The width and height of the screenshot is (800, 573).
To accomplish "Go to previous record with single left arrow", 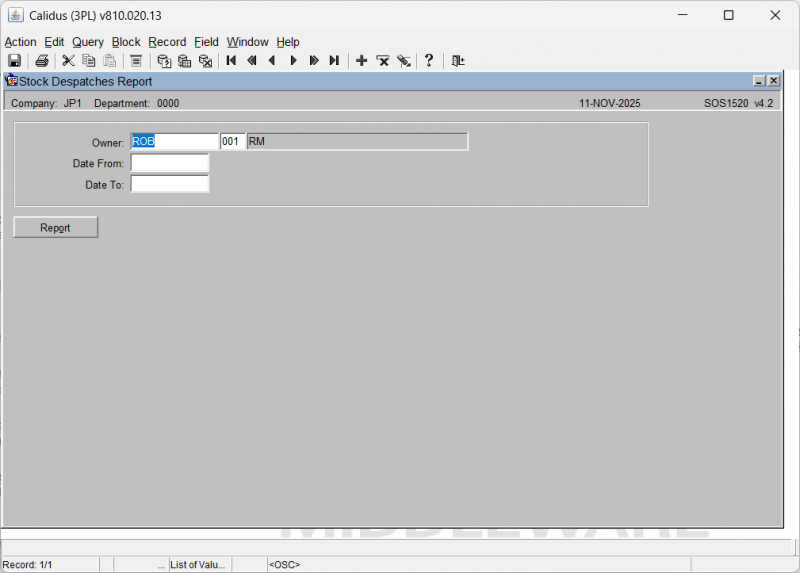I will (x=272, y=61).
